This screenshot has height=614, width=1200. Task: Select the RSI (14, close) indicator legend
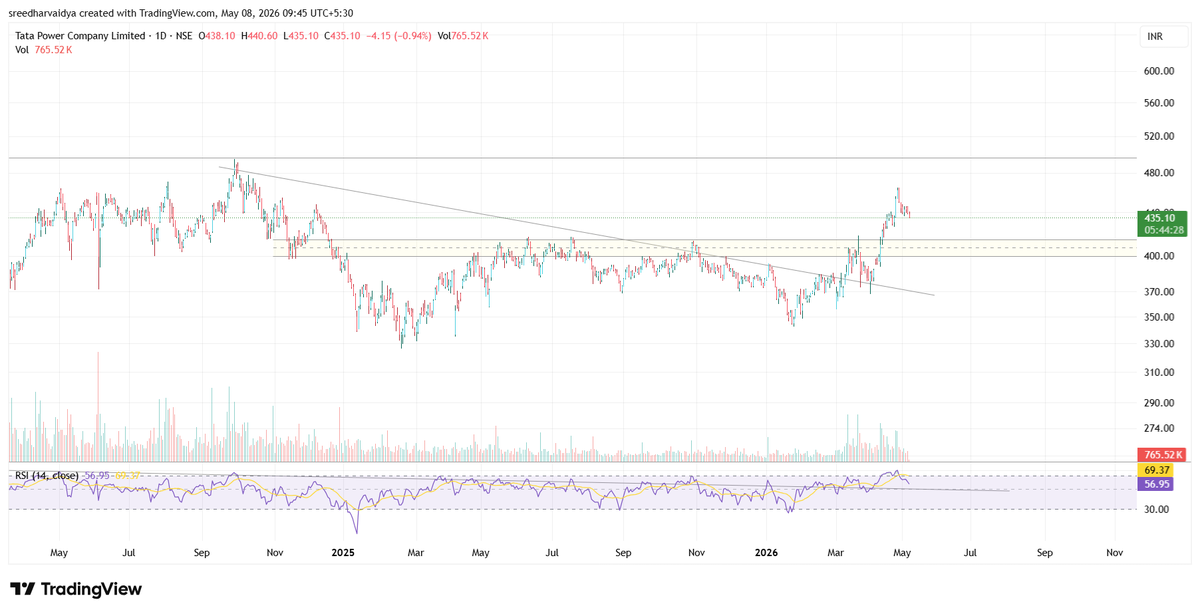tap(47, 476)
